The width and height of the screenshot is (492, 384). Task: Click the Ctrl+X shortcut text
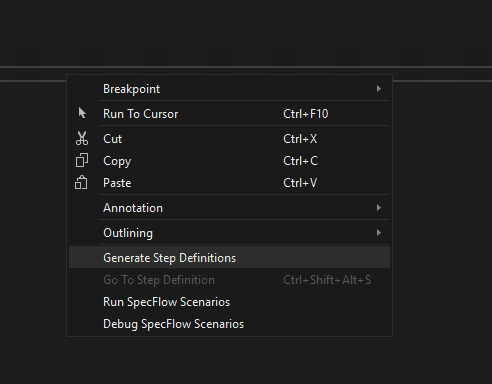pos(300,139)
